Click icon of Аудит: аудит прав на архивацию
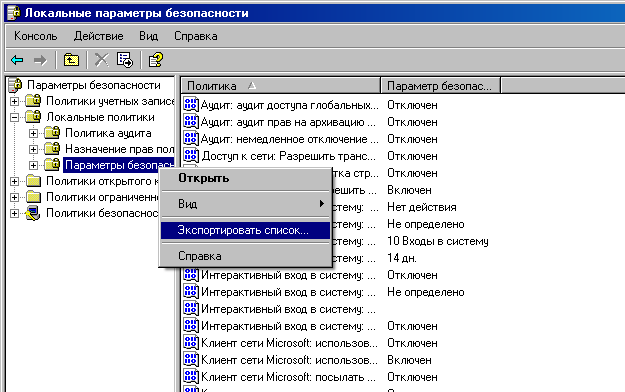Screen dimensions: 625x392 click(x=191, y=122)
